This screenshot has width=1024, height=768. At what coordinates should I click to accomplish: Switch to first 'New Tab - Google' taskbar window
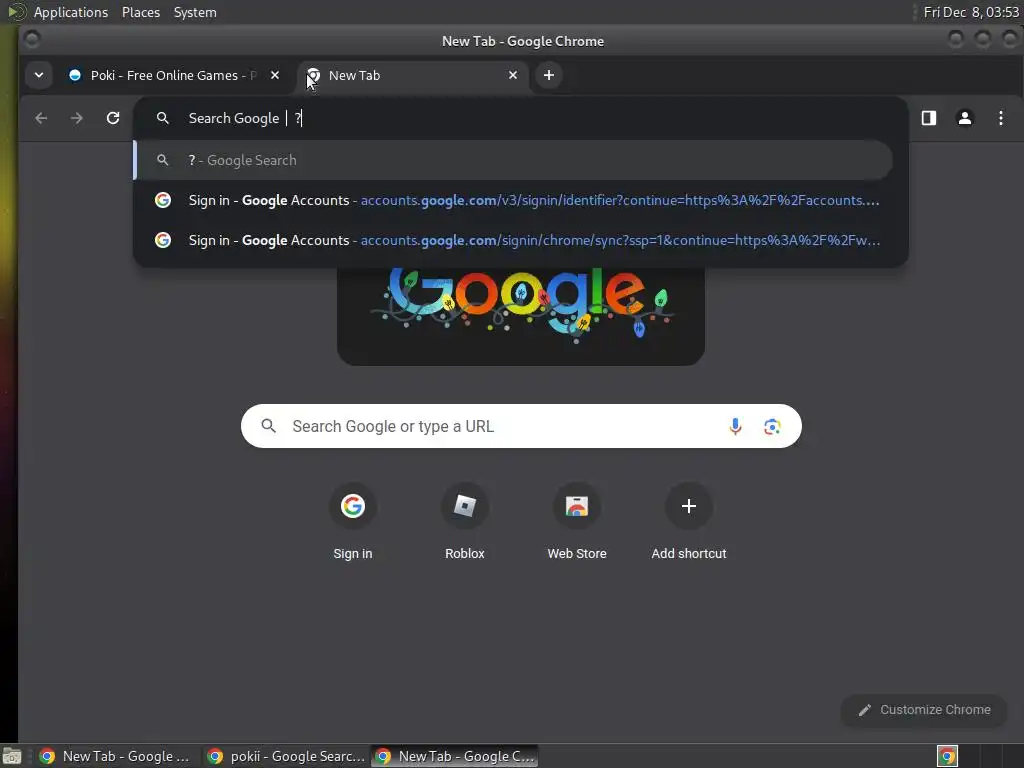point(118,756)
